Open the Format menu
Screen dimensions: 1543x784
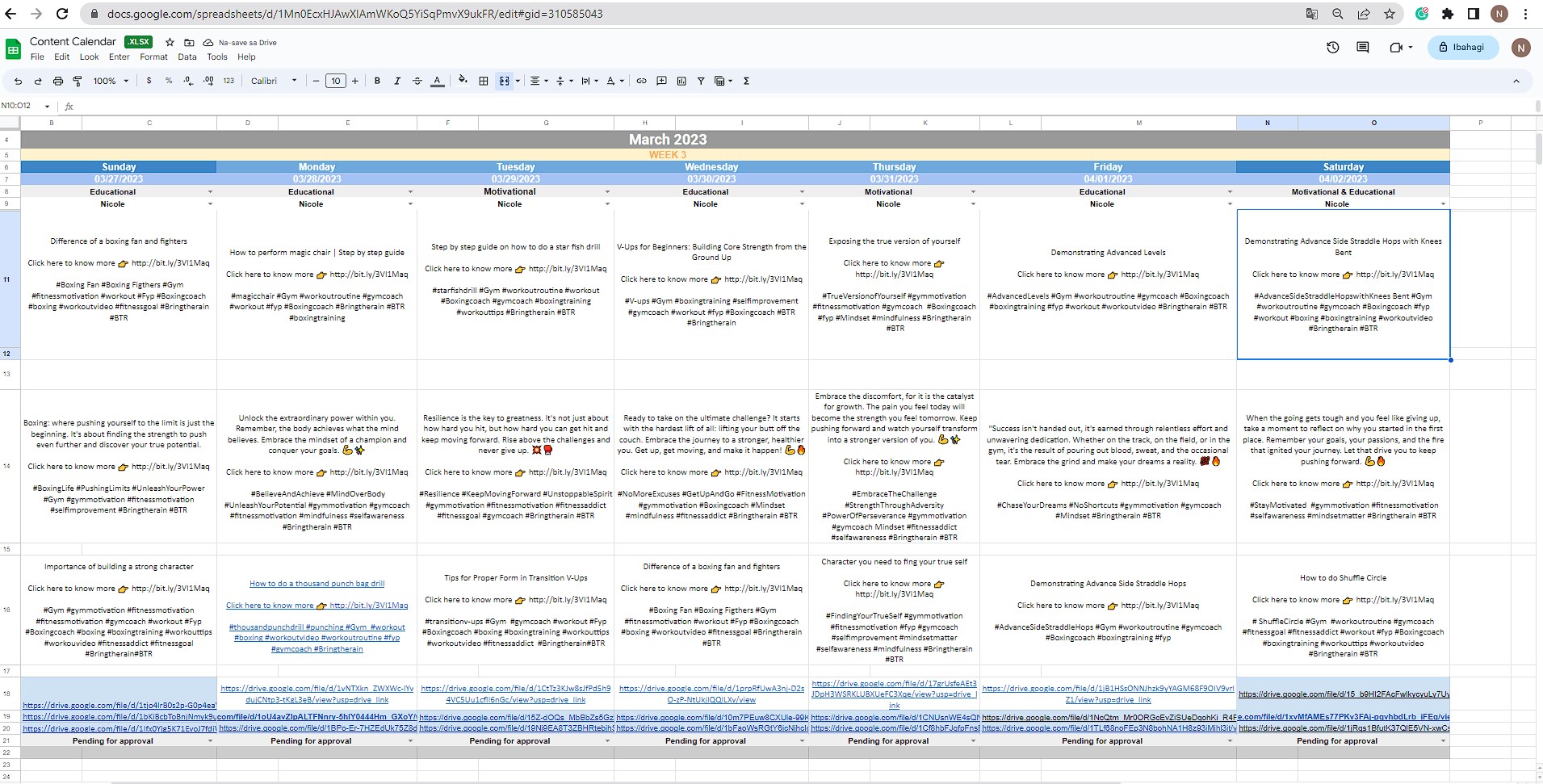click(153, 57)
